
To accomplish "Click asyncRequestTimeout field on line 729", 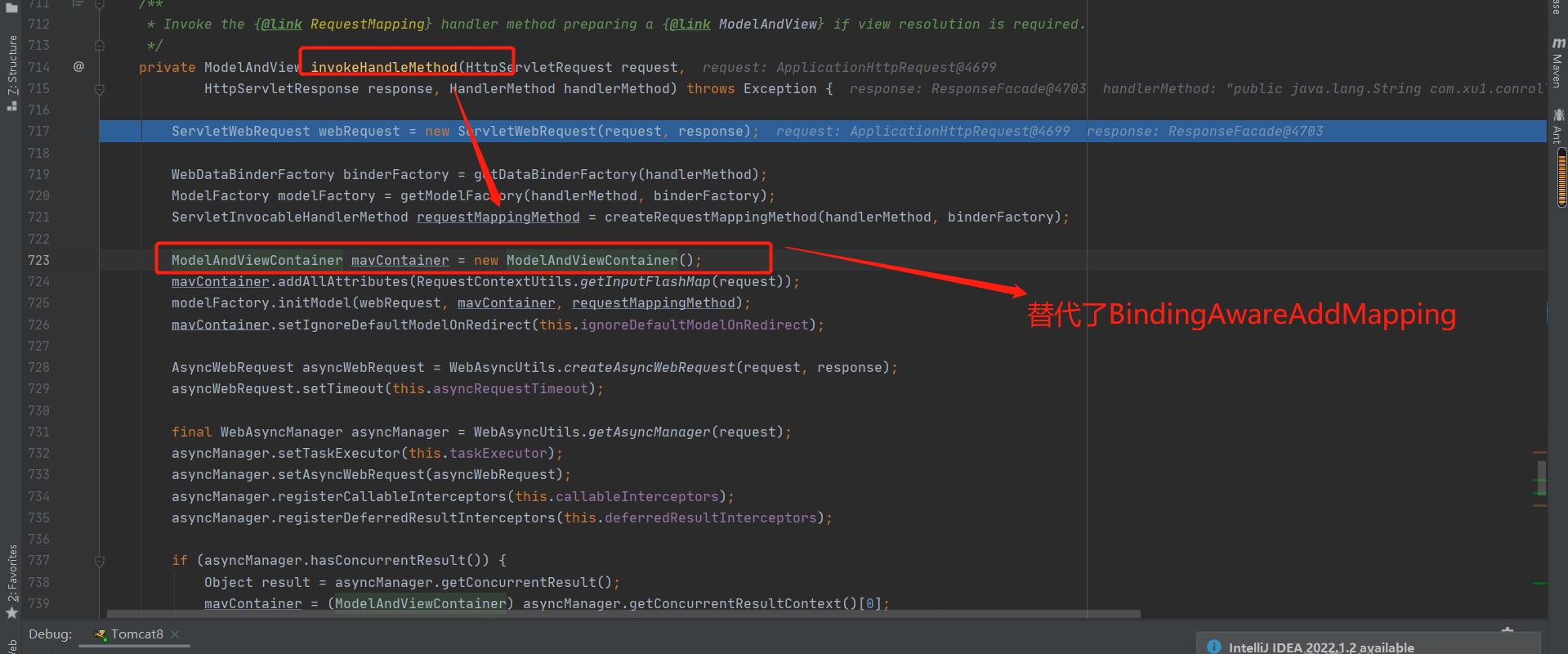I will (510, 388).
